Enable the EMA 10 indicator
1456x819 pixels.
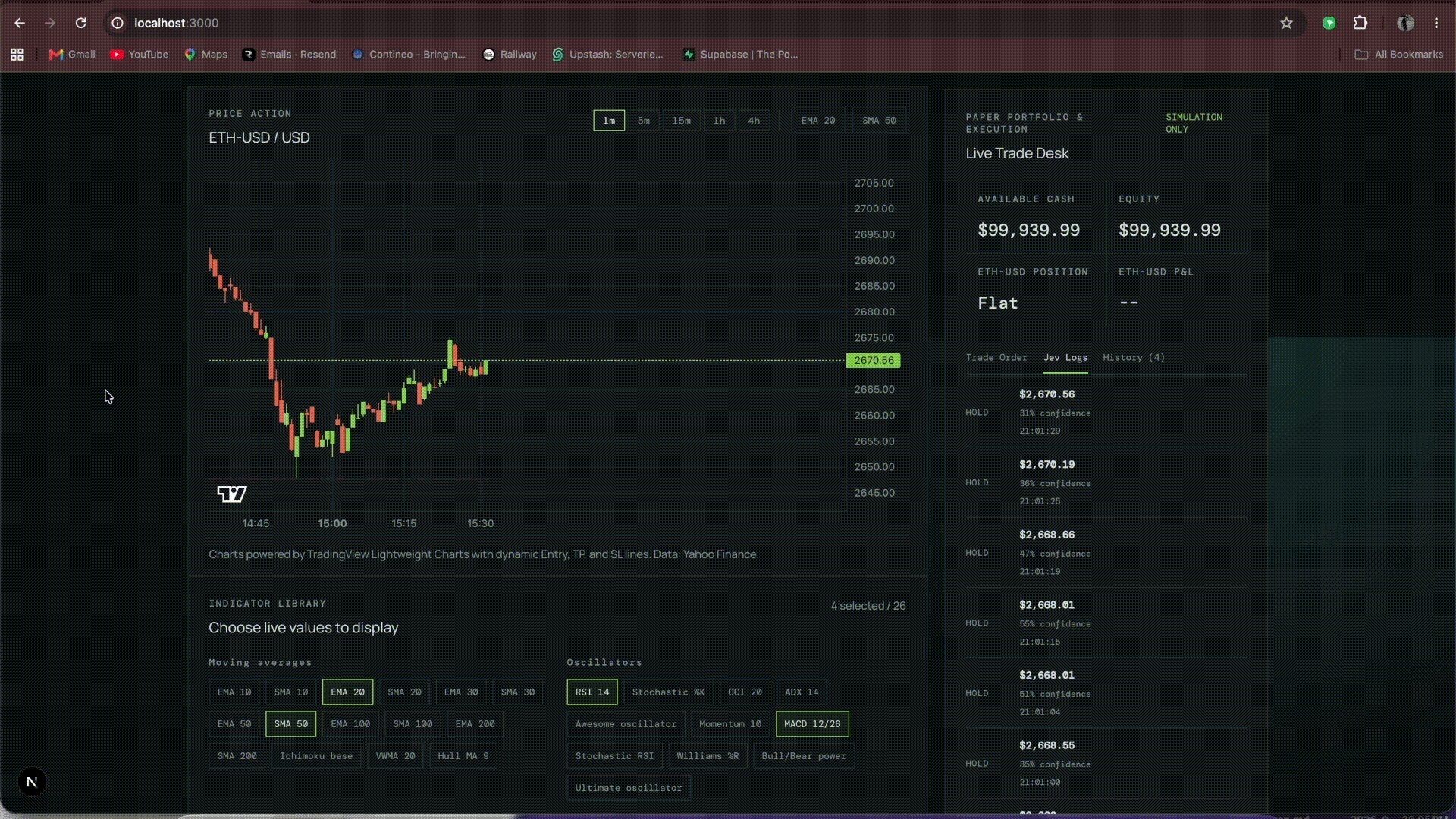pyautogui.click(x=234, y=692)
